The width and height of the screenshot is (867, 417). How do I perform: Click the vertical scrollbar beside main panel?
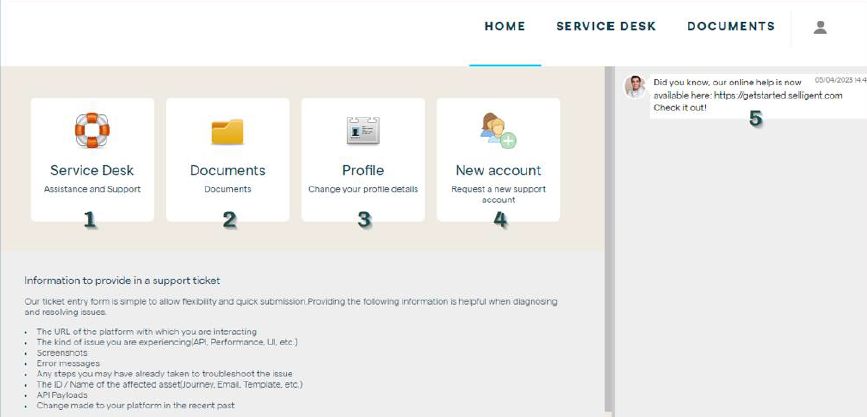(608, 240)
